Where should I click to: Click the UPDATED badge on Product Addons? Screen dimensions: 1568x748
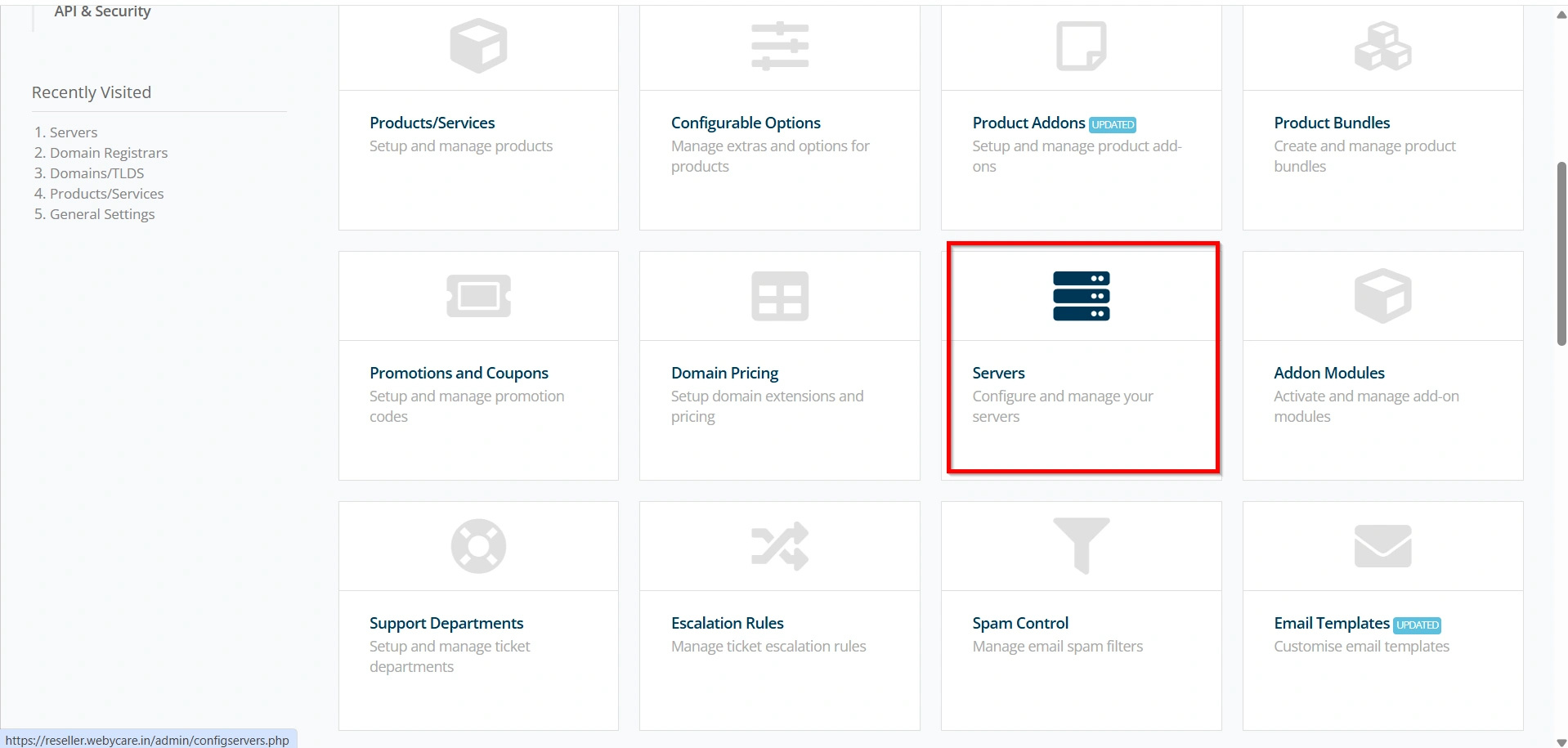coord(1113,124)
